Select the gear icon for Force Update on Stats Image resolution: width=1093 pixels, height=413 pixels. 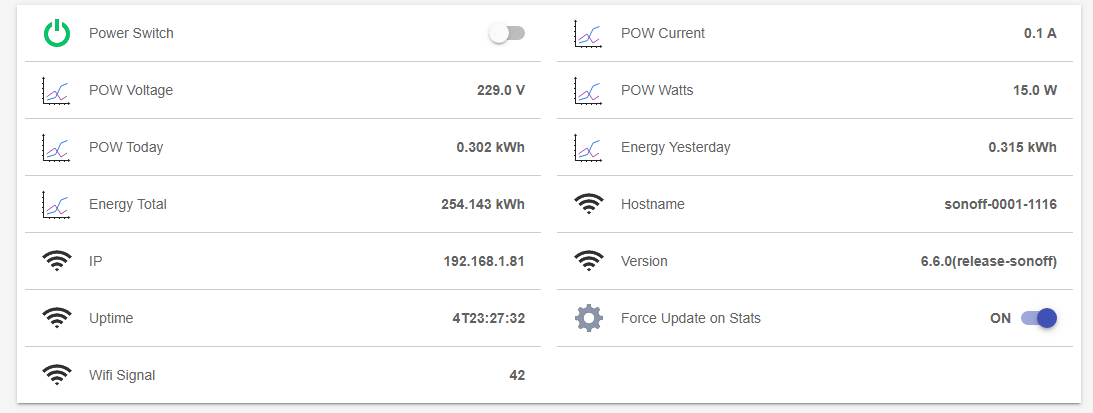tap(589, 318)
